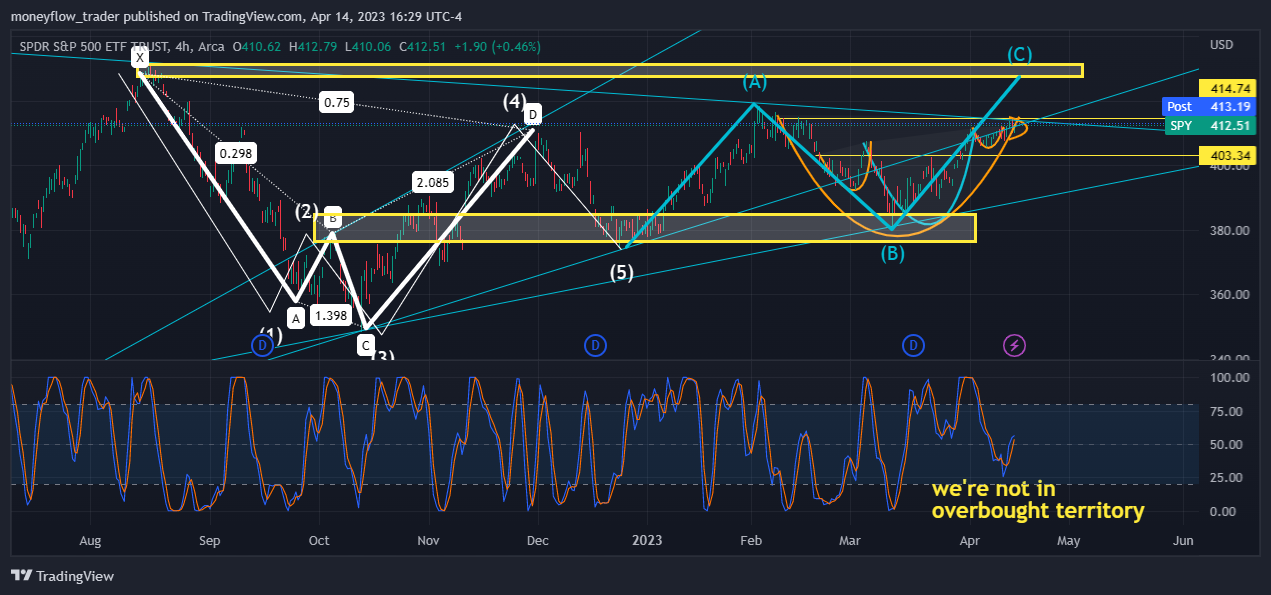This screenshot has width=1271, height=595.
Task: Click the Feb label on the time axis
Action: pos(751,541)
